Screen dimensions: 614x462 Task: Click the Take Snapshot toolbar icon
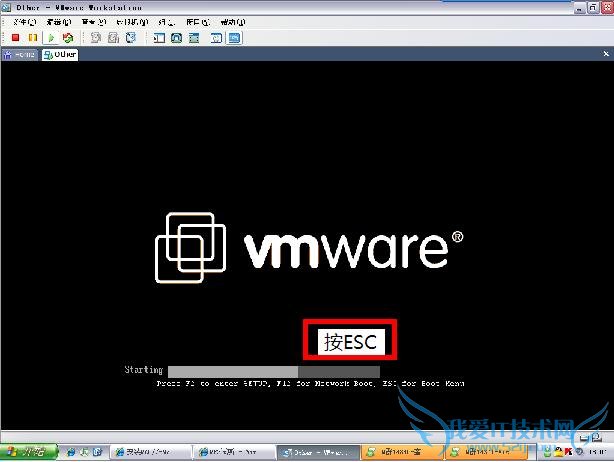pos(96,38)
